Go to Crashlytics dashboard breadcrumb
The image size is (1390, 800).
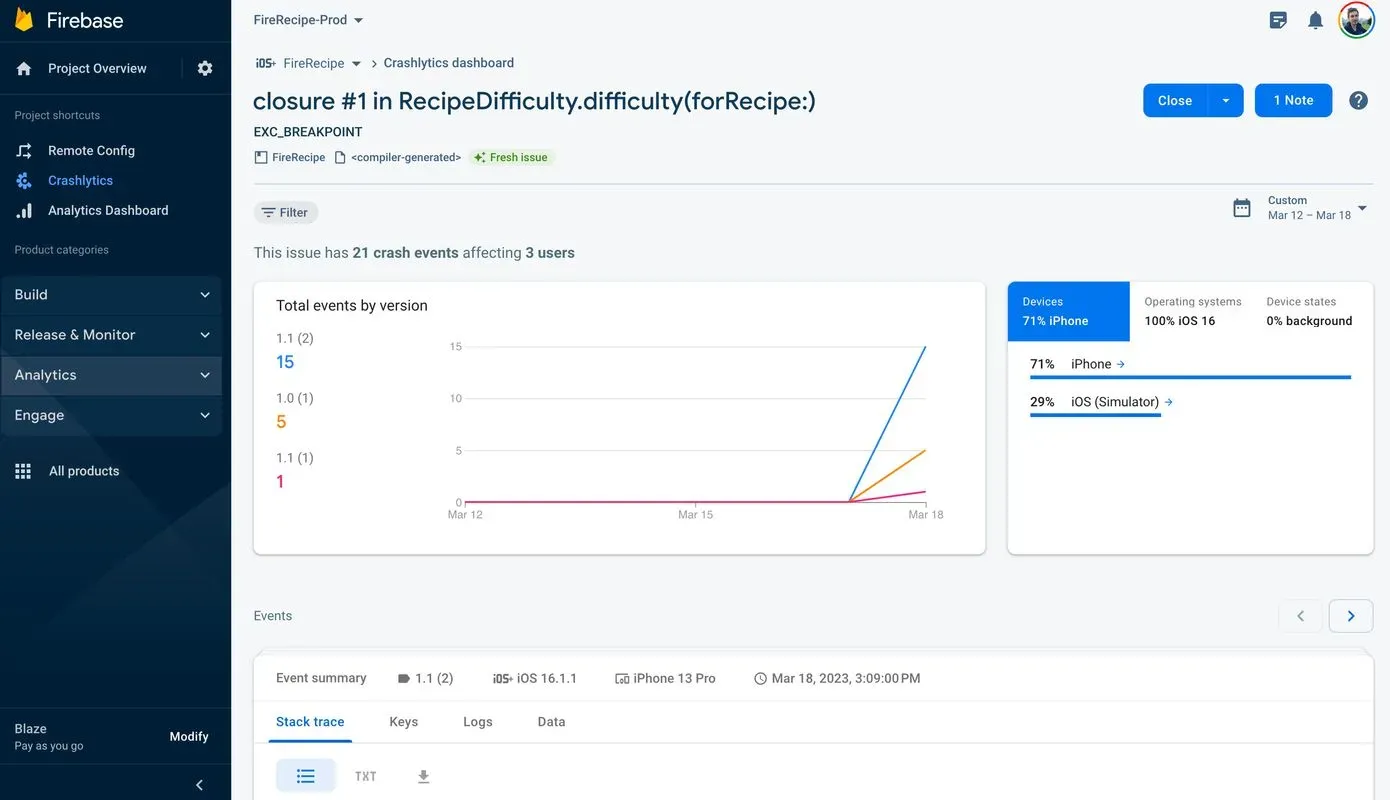[449, 63]
